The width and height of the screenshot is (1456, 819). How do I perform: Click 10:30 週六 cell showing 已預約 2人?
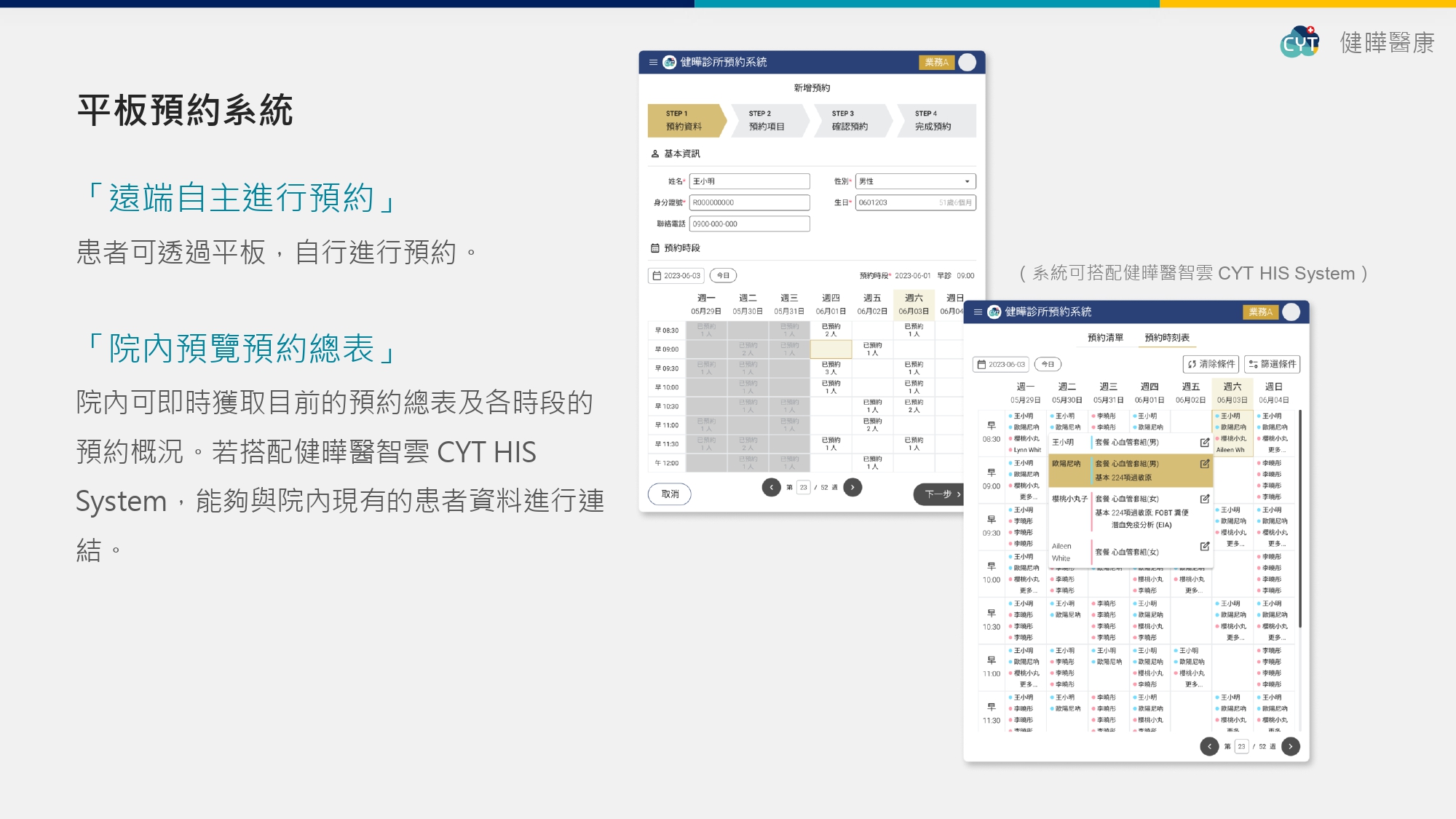click(x=914, y=405)
